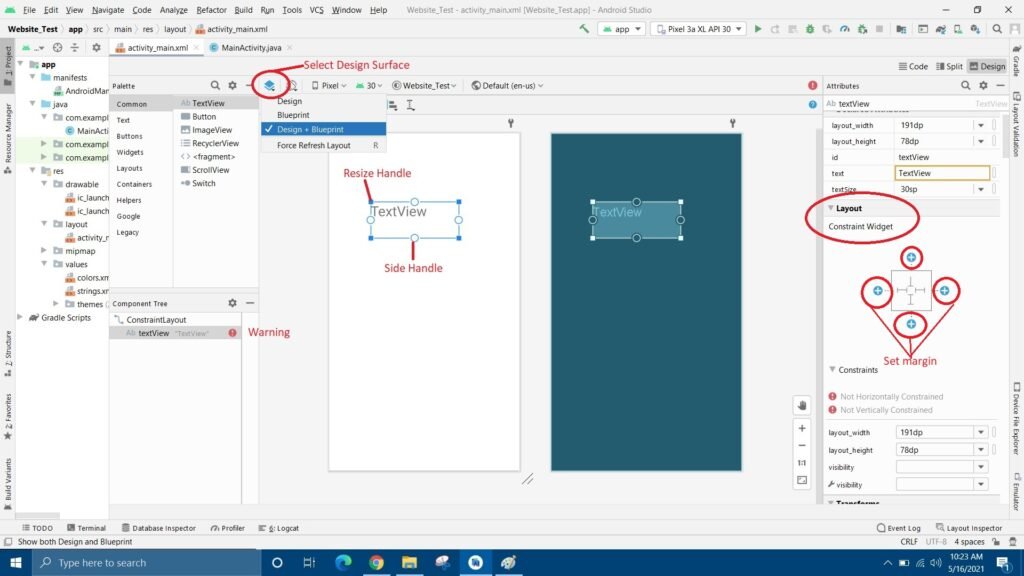Collapse the drawable folder
Screen dimensions: 1024x576
coord(44,184)
